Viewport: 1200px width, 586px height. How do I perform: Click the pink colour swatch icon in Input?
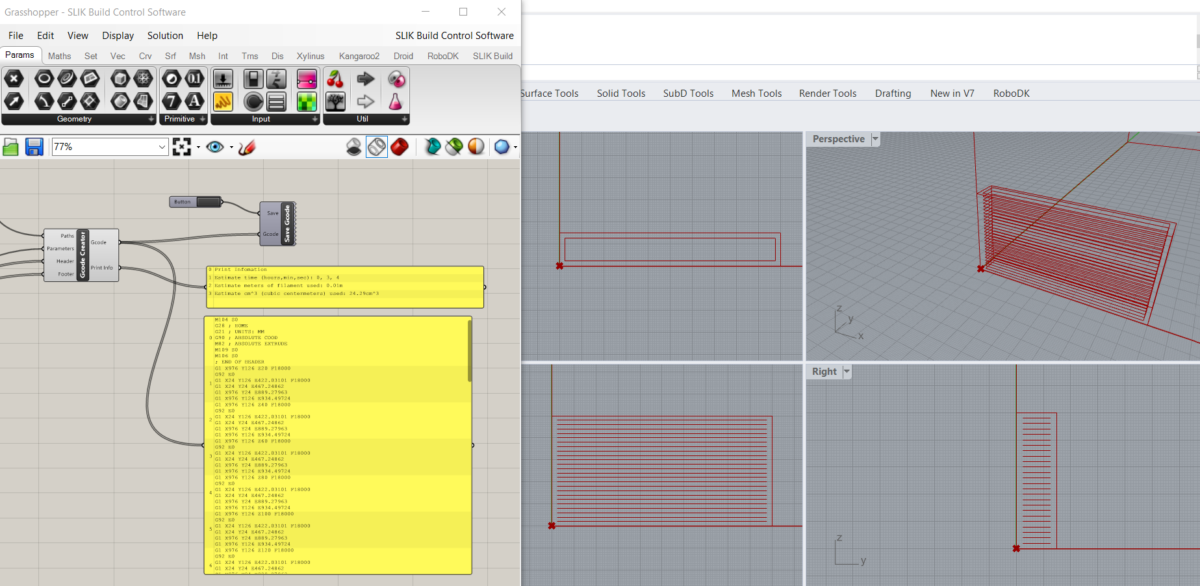pyautogui.click(x=307, y=79)
